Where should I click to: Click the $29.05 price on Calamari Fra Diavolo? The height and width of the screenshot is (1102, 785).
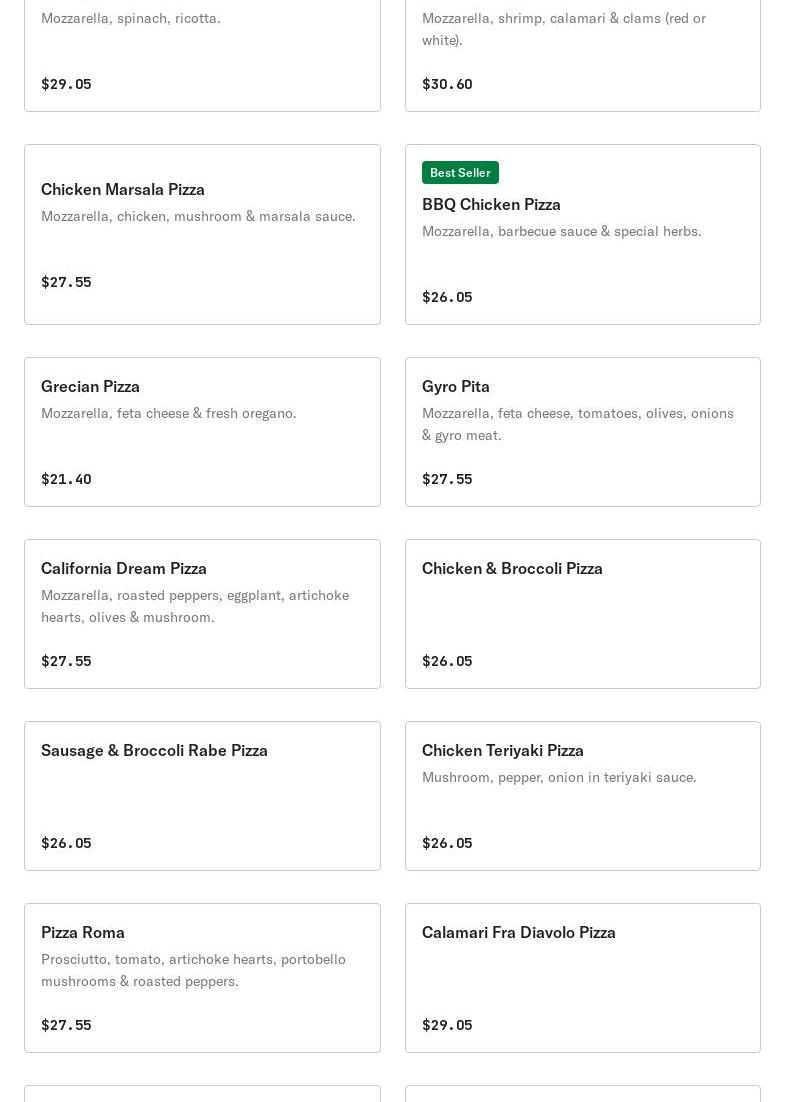(x=447, y=1025)
